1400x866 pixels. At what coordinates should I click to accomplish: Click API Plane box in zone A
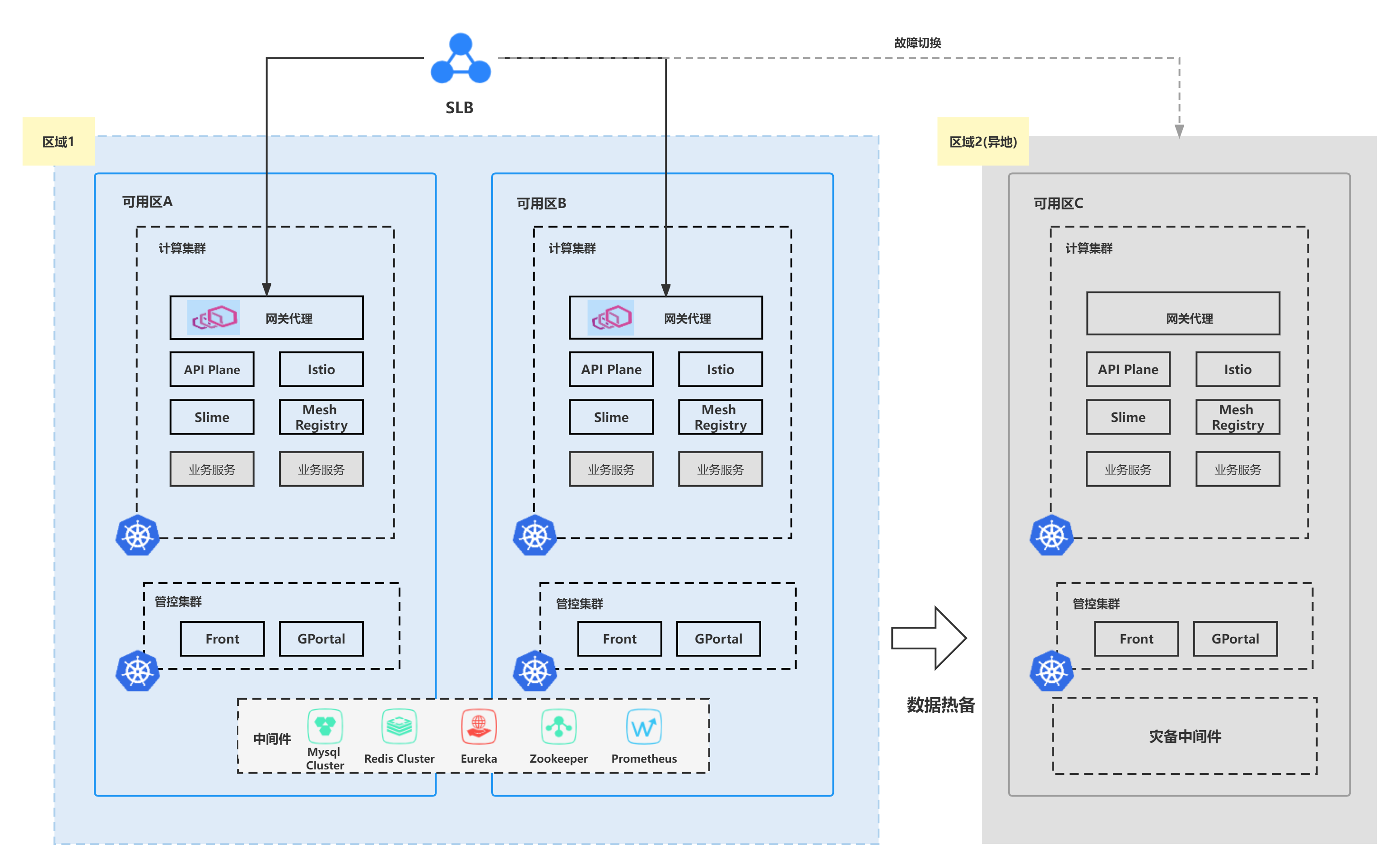tap(212, 370)
